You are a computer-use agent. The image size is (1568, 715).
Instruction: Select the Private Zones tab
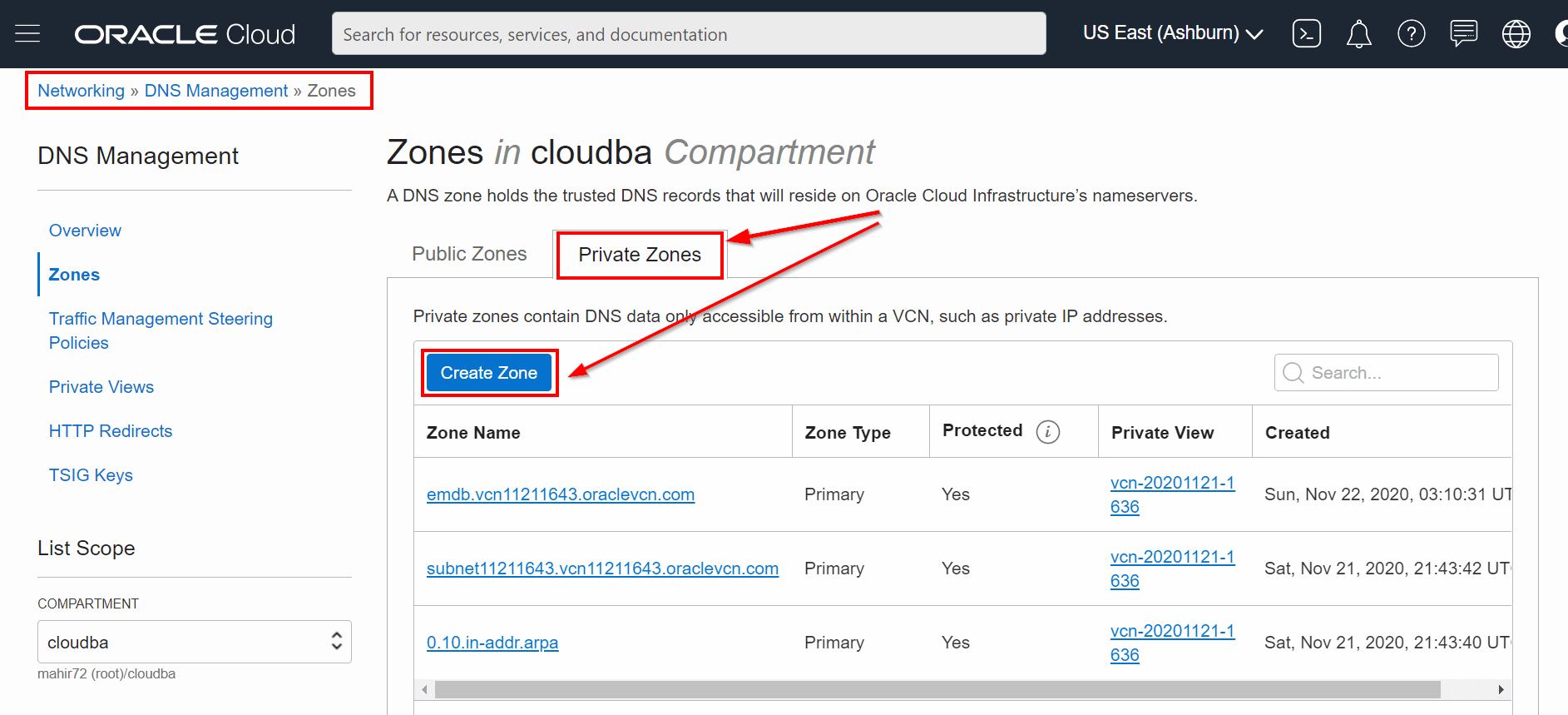[640, 255]
